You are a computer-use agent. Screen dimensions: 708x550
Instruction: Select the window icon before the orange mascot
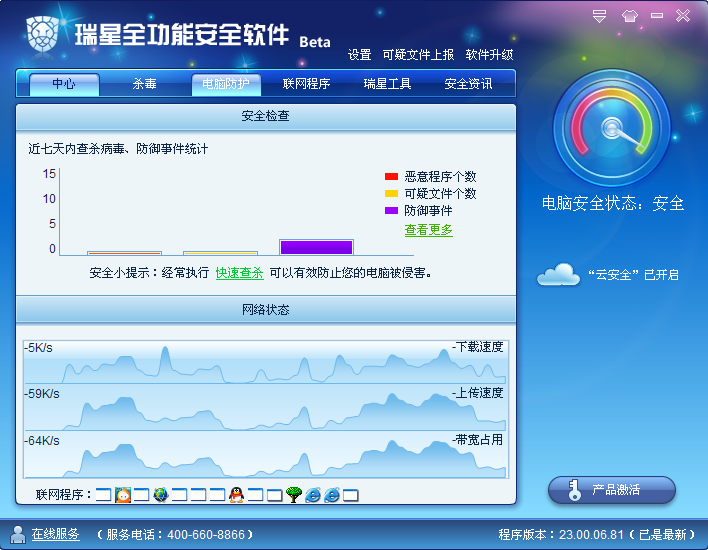pyautogui.click(x=103, y=495)
